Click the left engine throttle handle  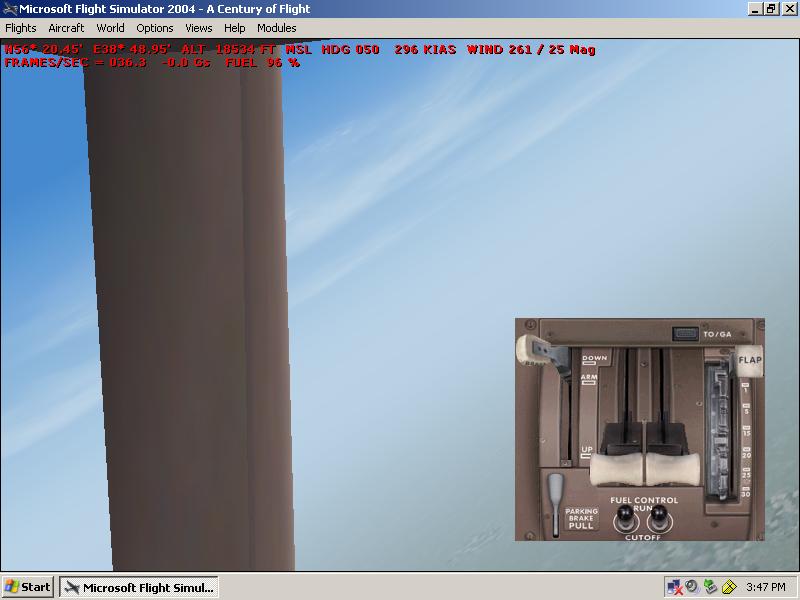click(x=618, y=469)
